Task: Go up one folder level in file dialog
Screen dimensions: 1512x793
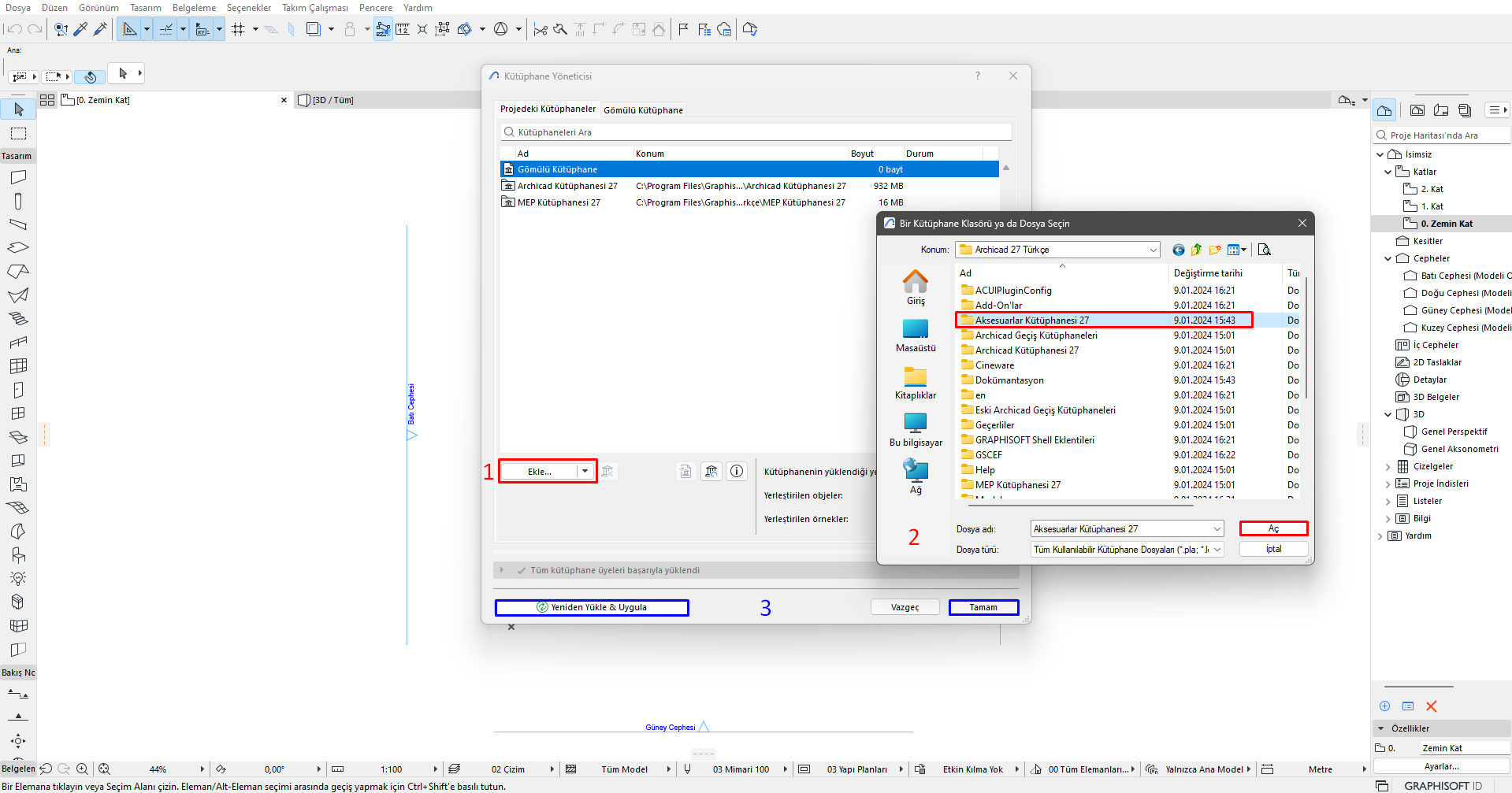Action: (x=1196, y=250)
